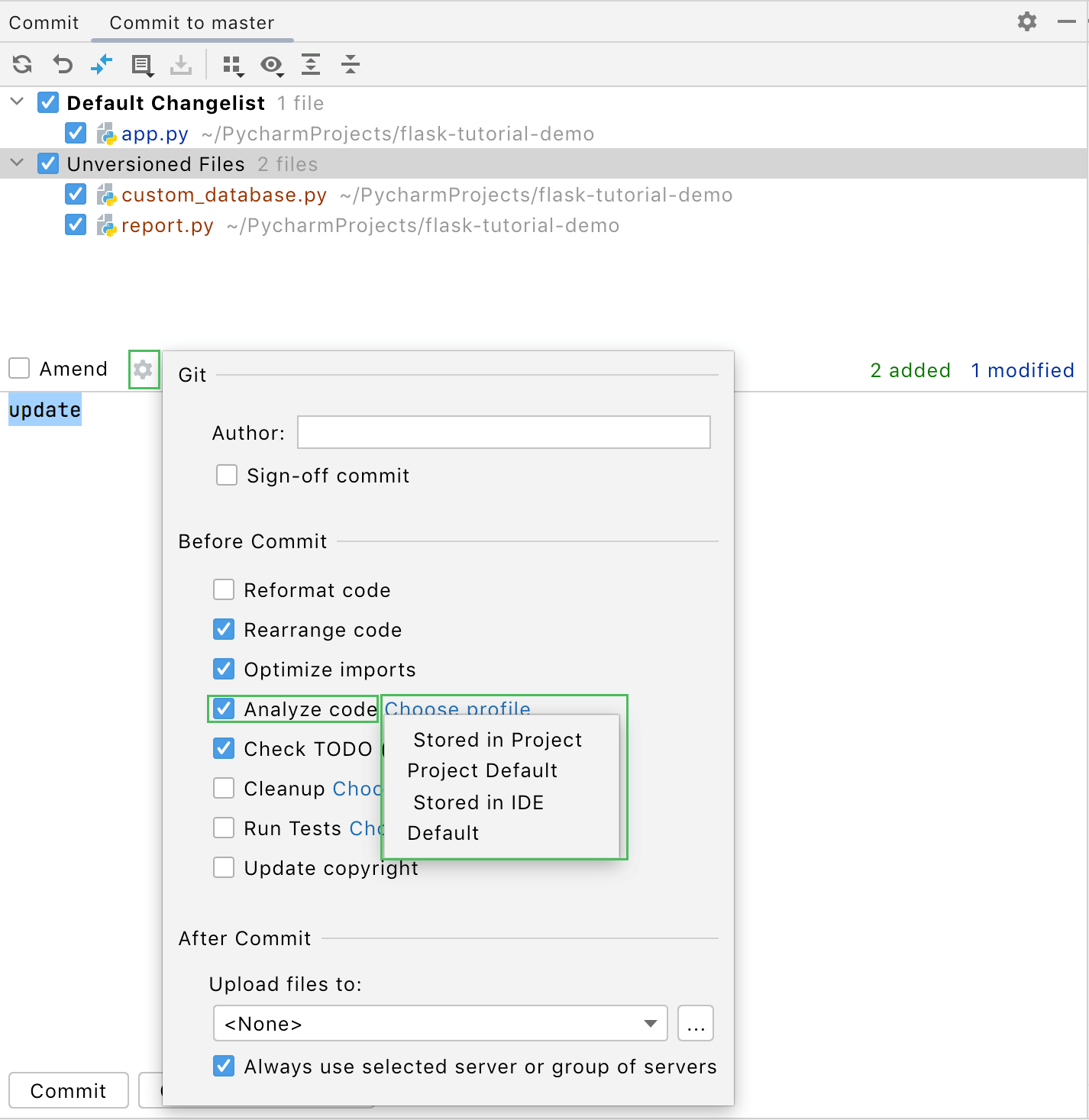Image resolution: width=1089 pixels, height=1120 pixels.
Task: Shelve silently the selected changes
Action: click(181, 65)
